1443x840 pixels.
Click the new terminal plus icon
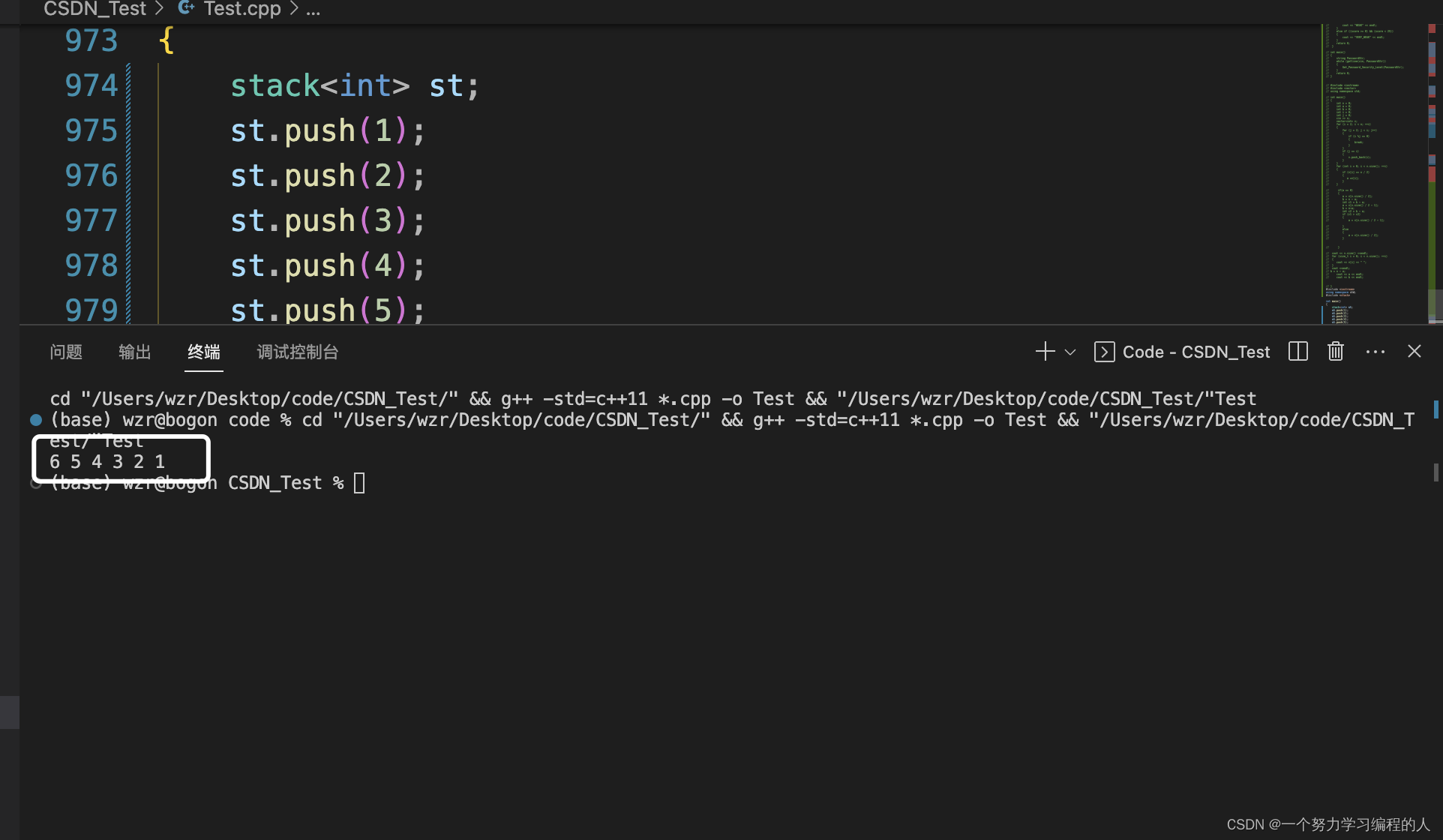click(1045, 352)
